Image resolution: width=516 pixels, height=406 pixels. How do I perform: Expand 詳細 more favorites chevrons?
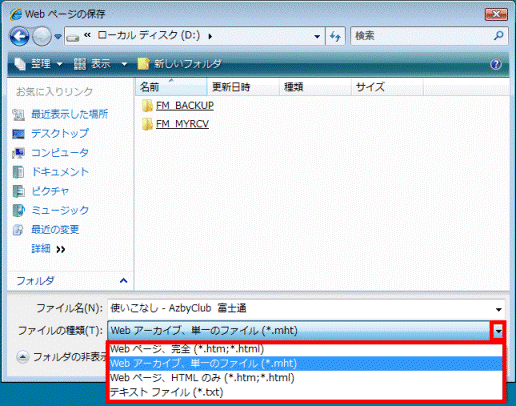coord(61,249)
